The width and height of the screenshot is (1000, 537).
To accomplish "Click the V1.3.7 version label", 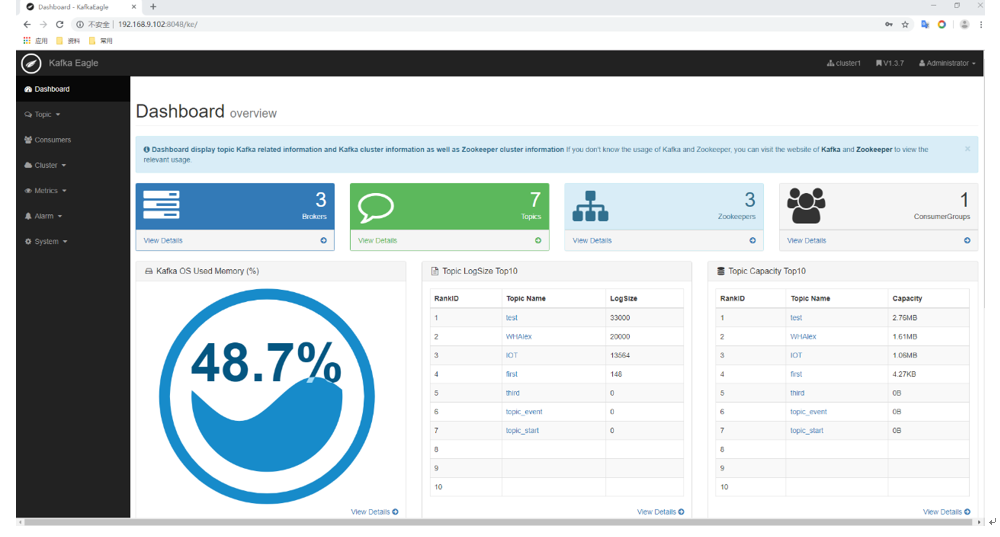I will coord(890,63).
